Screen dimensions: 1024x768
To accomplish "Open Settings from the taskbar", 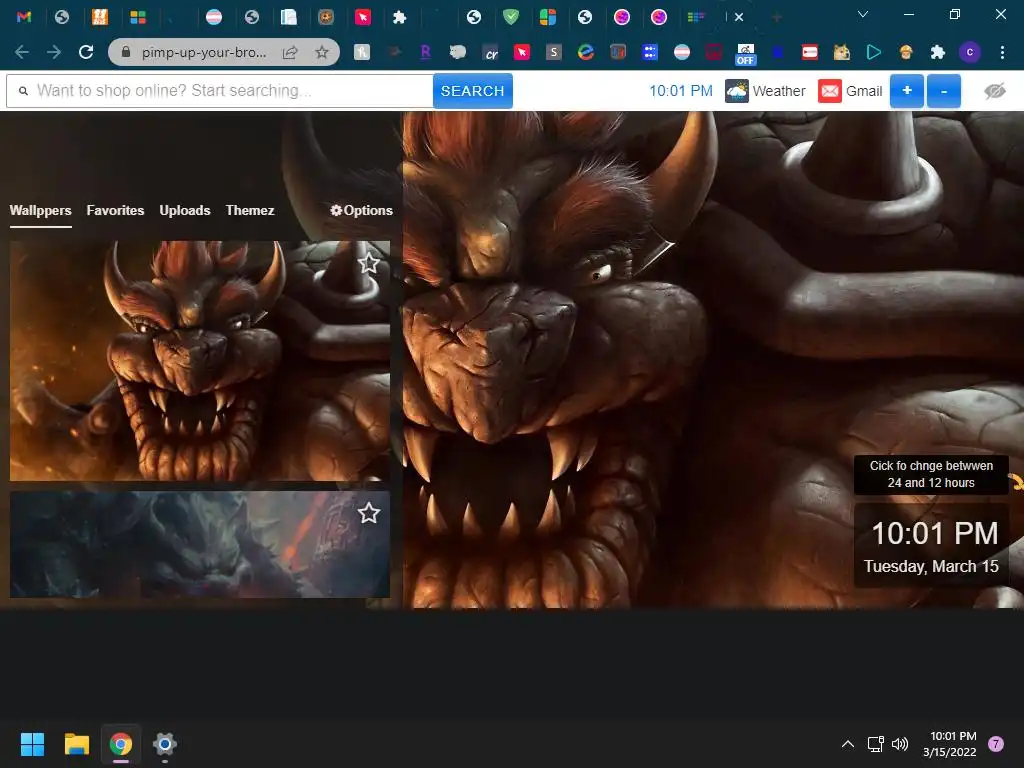I will [165, 744].
